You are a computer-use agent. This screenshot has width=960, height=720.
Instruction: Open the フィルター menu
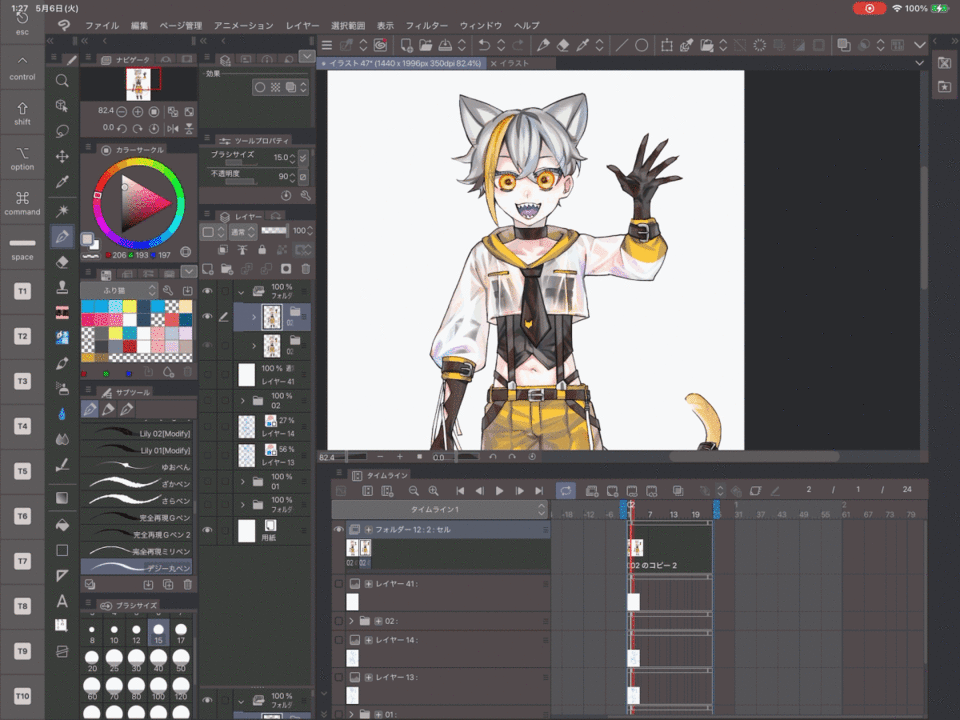pyautogui.click(x=427, y=25)
